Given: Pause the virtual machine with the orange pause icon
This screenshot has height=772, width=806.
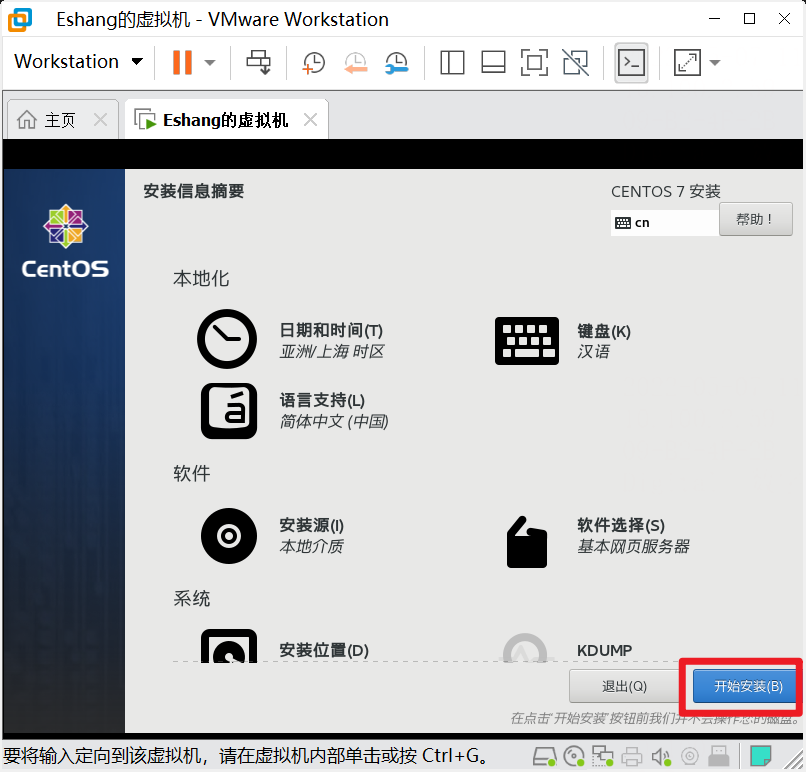Looking at the screenshot, I should [x=182, y=63].
